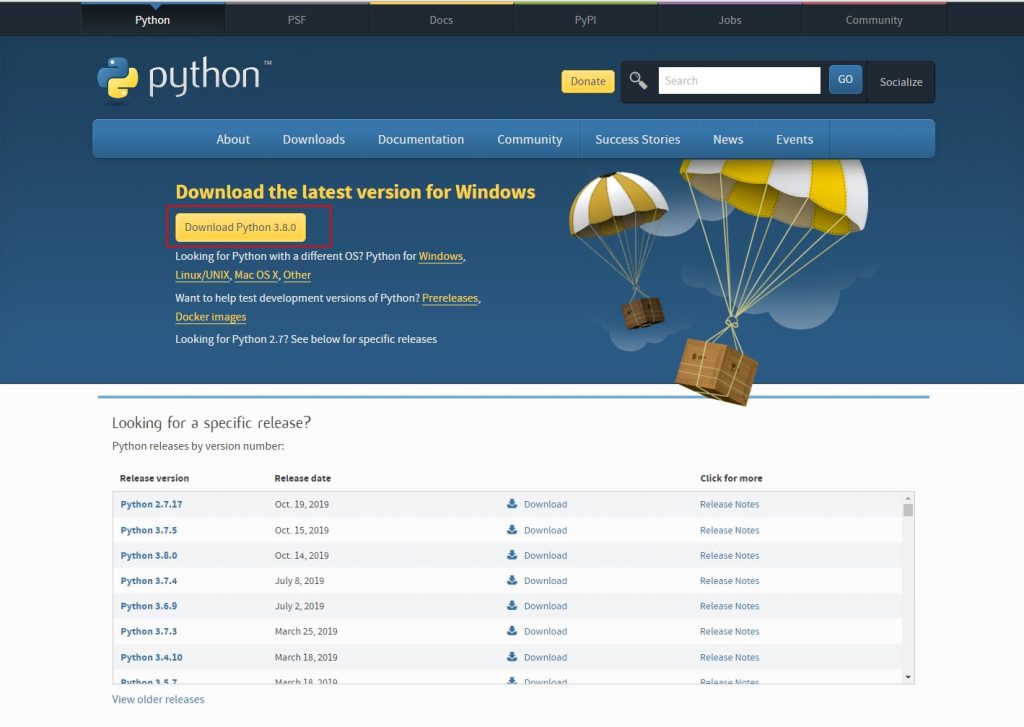Open the Docker images link

tap(210, 317)
